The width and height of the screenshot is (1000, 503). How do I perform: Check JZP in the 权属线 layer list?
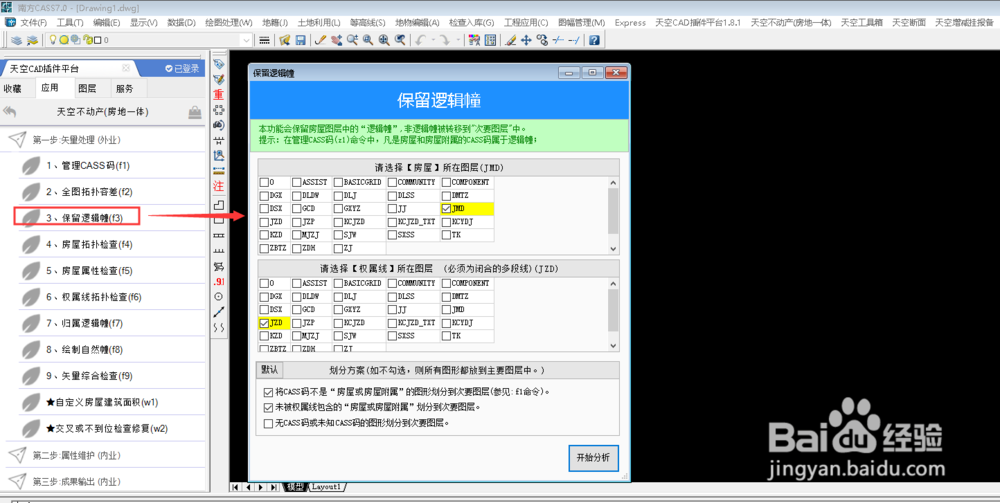(x=297, y=323)
